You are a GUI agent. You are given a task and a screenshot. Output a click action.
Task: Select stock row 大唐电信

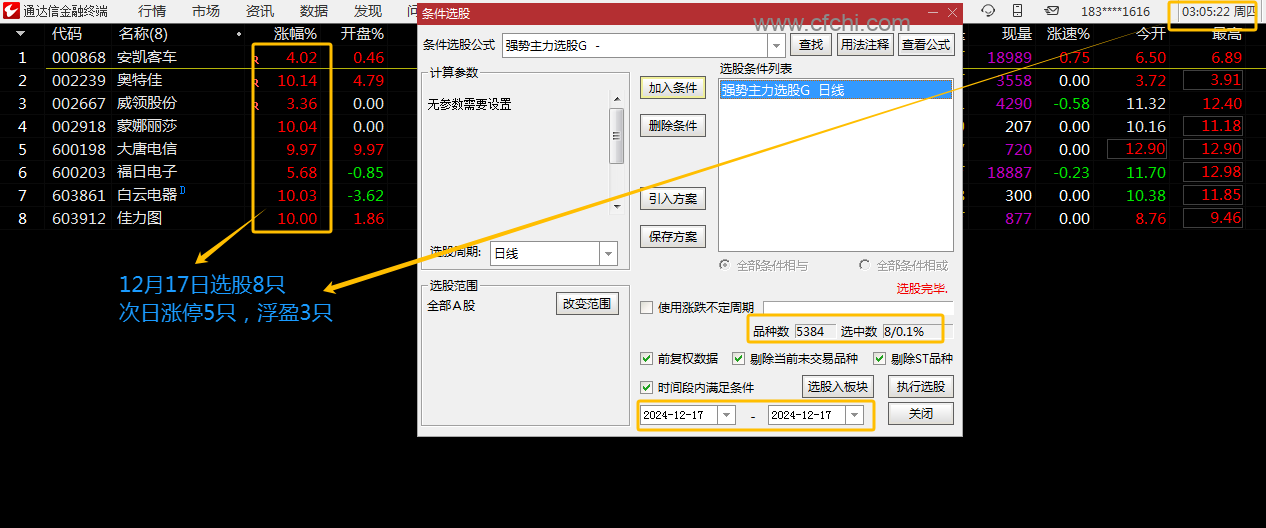point(147,150)
